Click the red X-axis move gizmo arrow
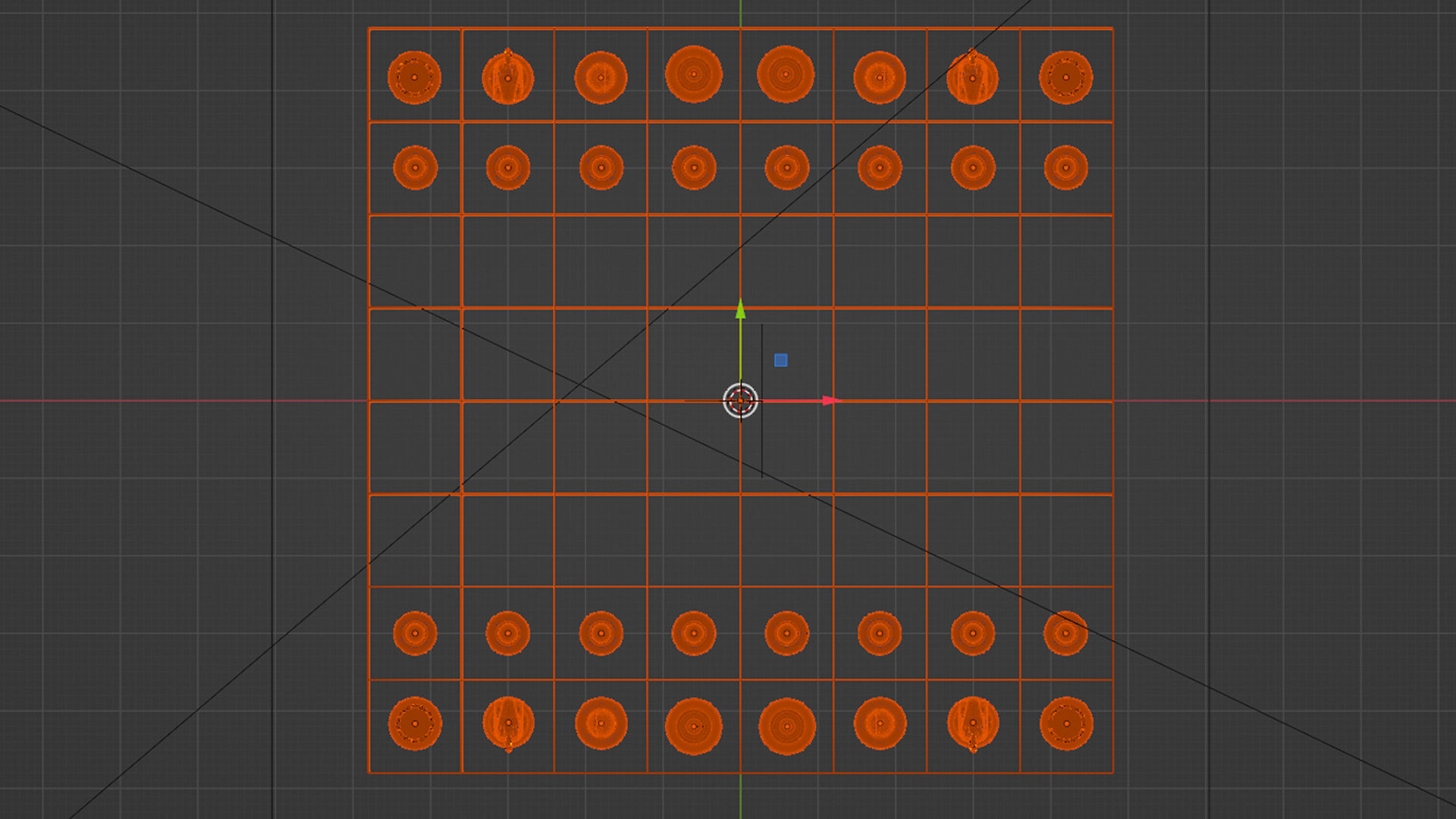Viewport: 1456px width, 819px height. click(831, 400)
